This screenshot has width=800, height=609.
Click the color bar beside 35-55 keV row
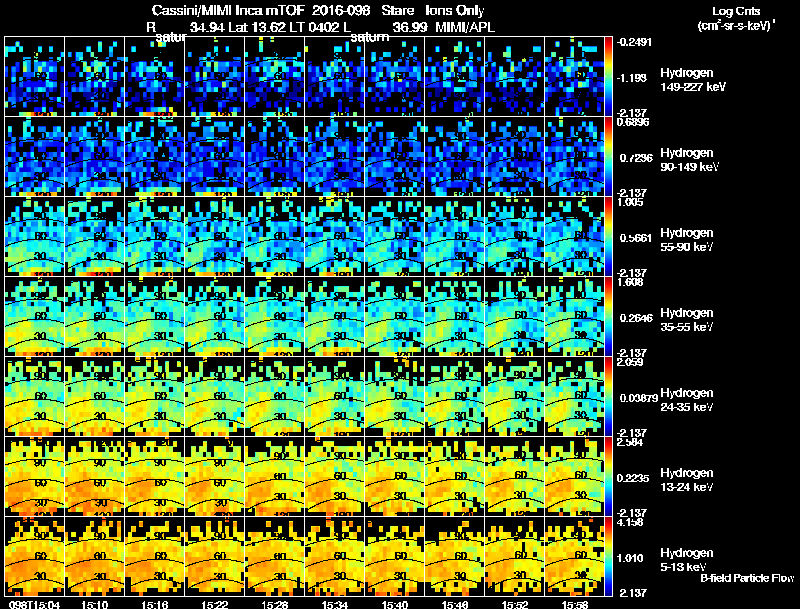(608, 317)
